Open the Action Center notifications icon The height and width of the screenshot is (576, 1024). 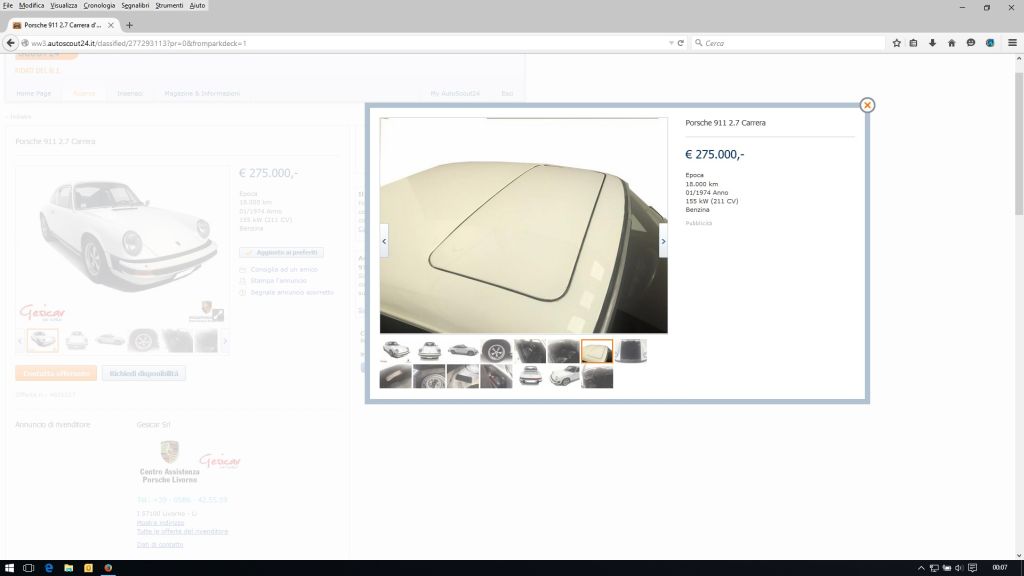[x=972, y=568]
